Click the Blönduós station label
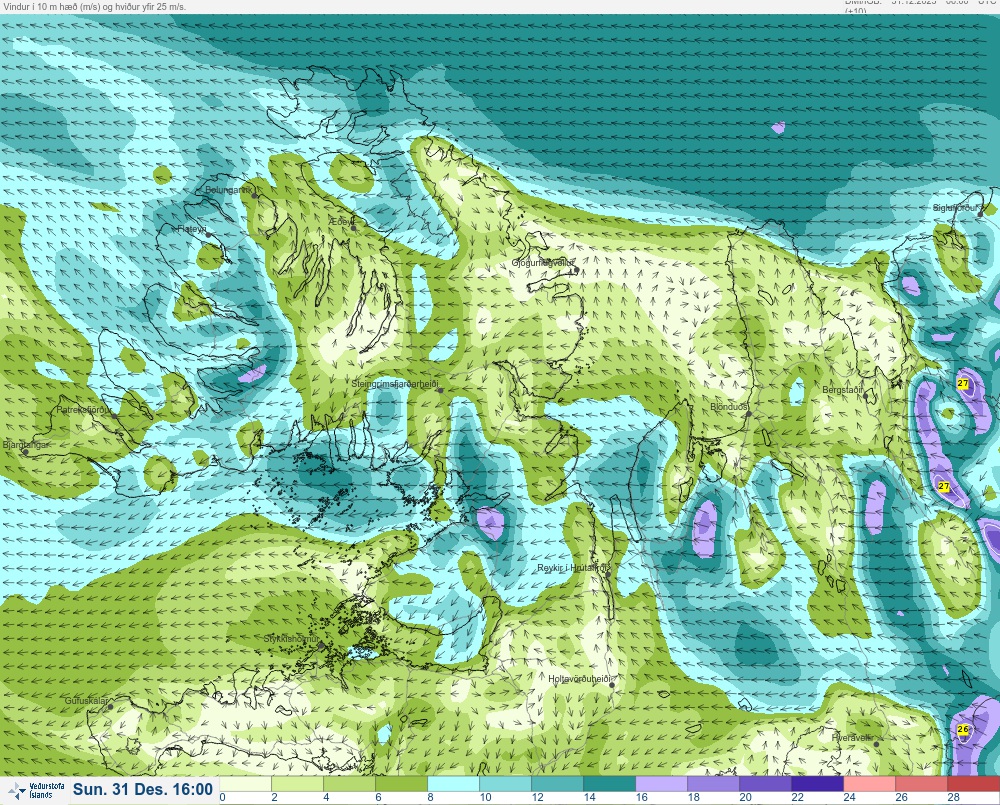The width and height of the screenshot is (1000, 805). click(730, 406)
